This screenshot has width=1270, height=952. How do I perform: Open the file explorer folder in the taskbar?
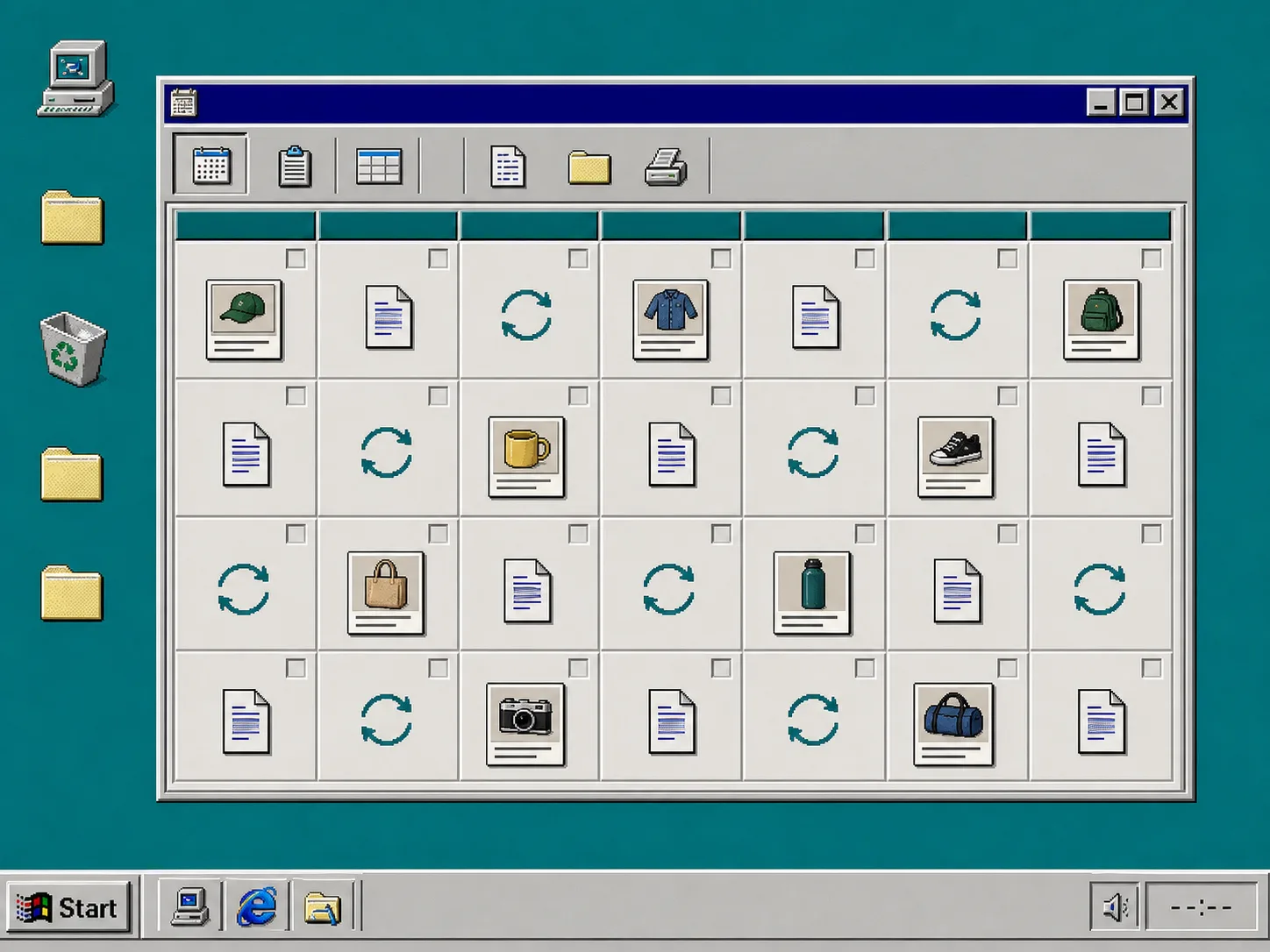point(322,908)
